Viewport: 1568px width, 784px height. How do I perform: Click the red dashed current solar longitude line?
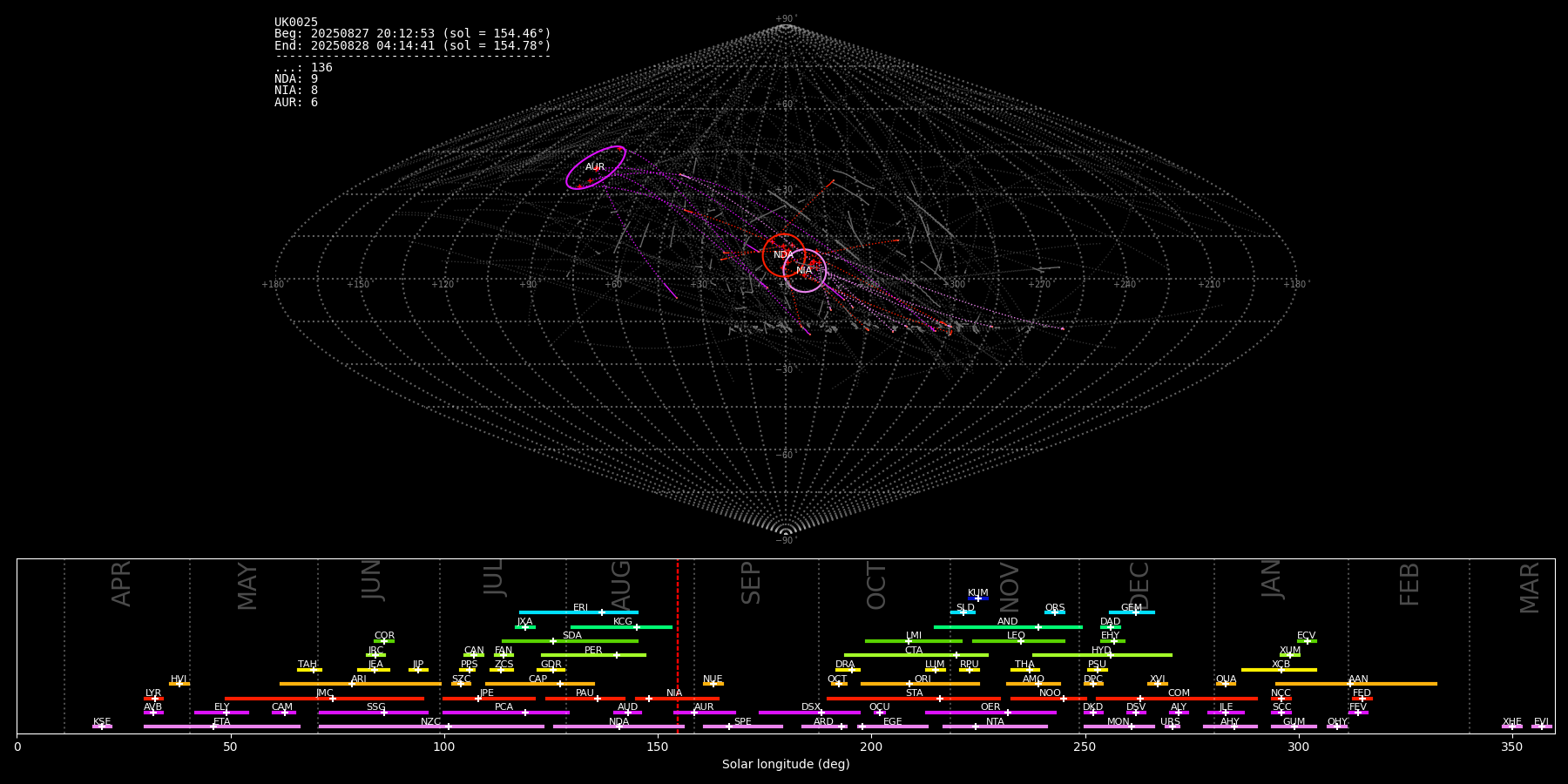[x=678, y=645]
